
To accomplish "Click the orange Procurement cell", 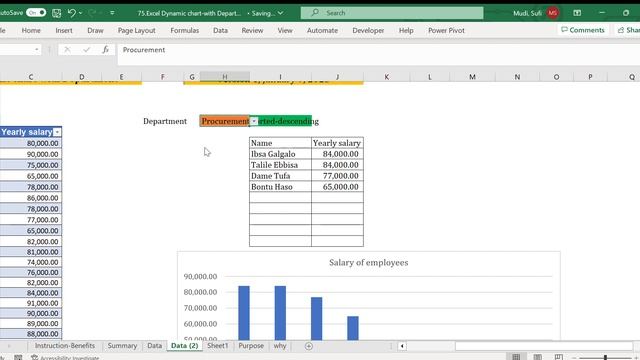I will click(x=225, y=121).
